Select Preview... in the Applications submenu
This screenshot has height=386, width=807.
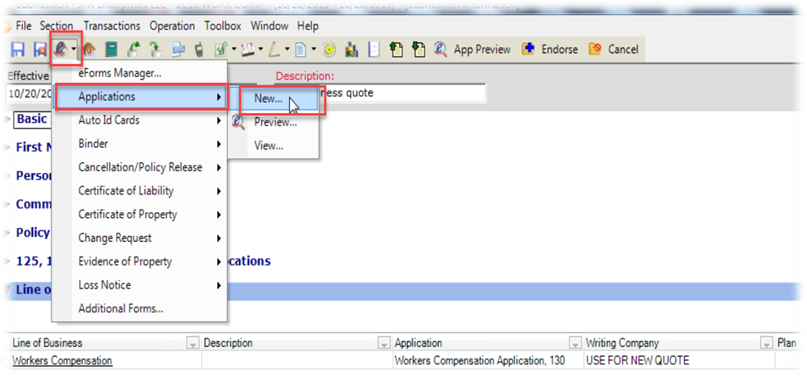click(274, 122)
